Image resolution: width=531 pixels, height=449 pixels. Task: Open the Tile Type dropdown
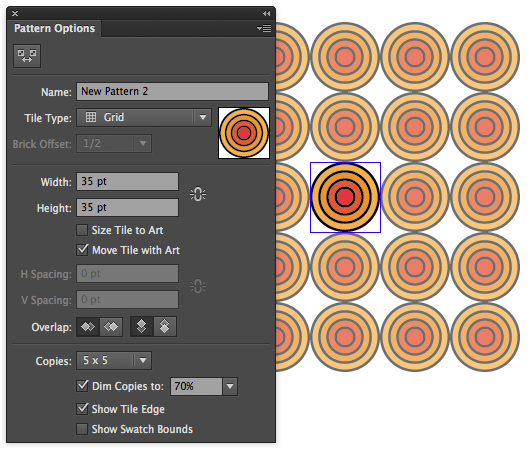pos(144,117)
